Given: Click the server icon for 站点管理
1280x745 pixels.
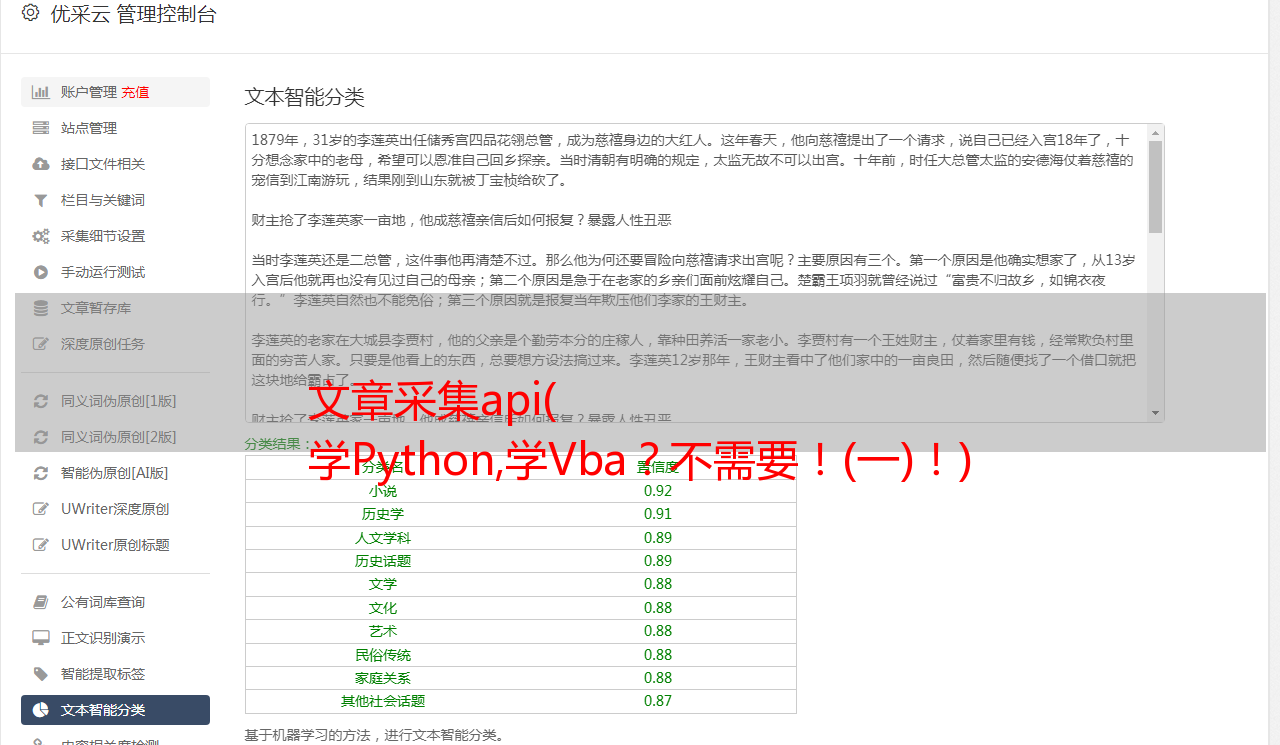Looking at the screenshot, I should pyautogui.click(x=40, y=128).
